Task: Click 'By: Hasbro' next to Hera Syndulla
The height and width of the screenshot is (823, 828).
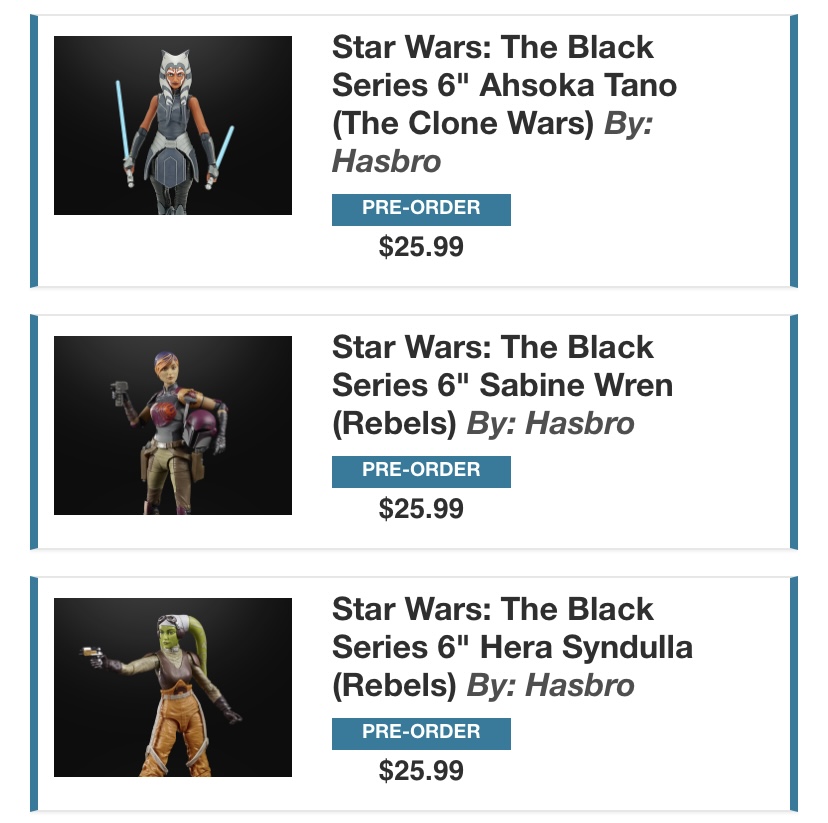Action: pos(550,685)
